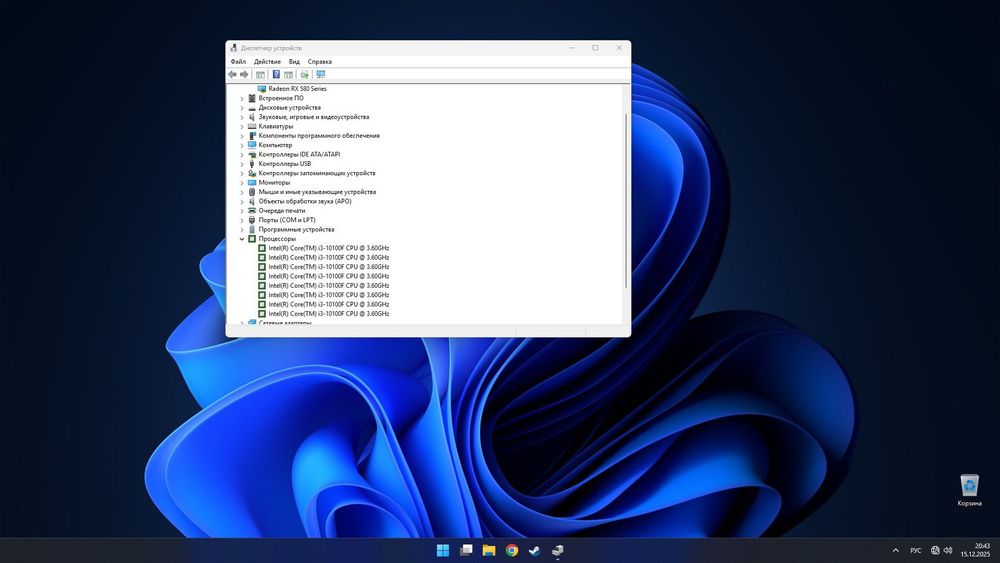Viewport: 1000px width, 563px height.
Task: Collapse the Процессоры tree node
Action: (242, 239)
